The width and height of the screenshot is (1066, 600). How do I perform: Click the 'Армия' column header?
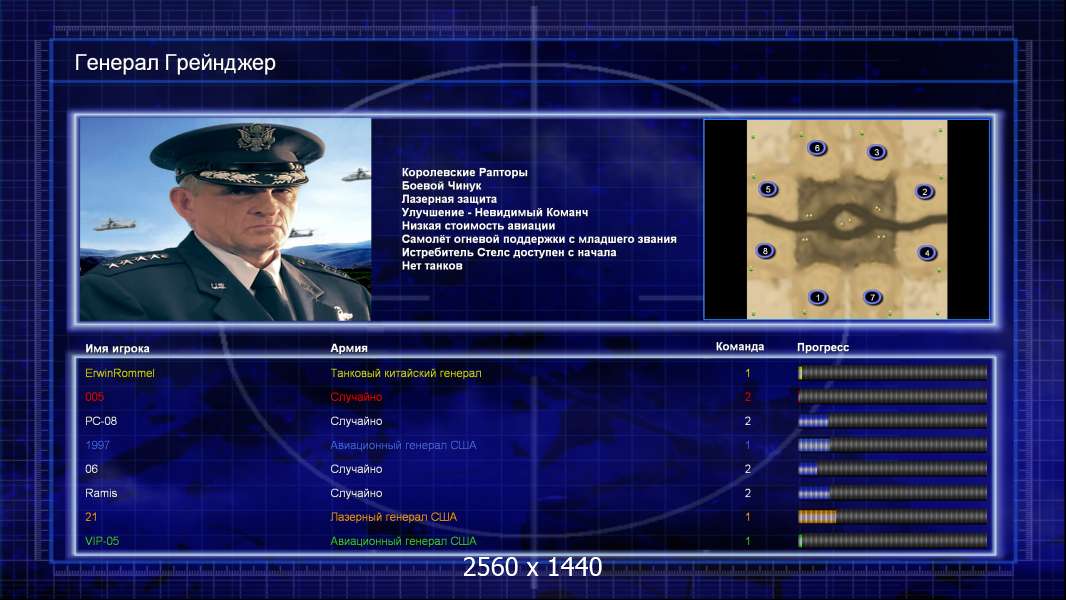click(x=349, y=348)
